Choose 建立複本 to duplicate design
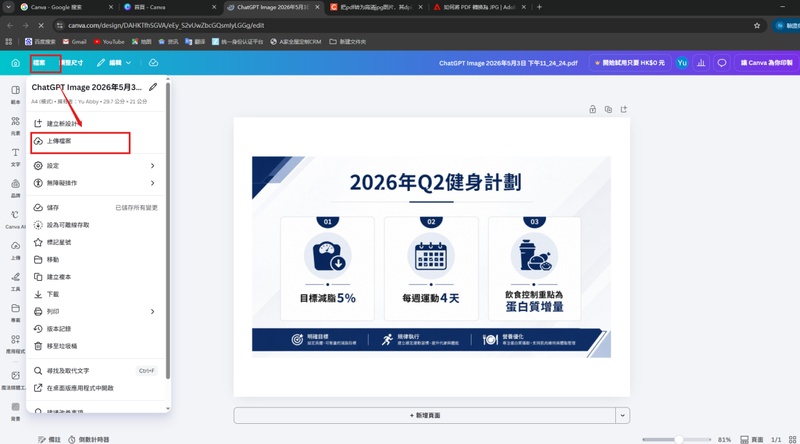Image resolution: width=800 pixels, height=444 pixels. [x=96, y=277]
